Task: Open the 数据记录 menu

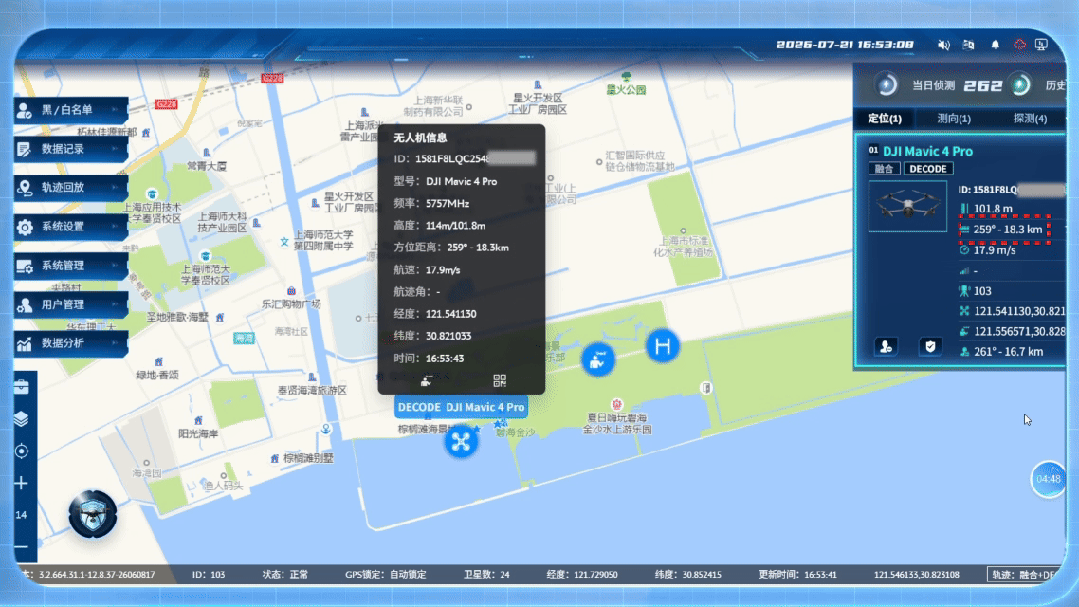Action: click(x=71, y=149)
